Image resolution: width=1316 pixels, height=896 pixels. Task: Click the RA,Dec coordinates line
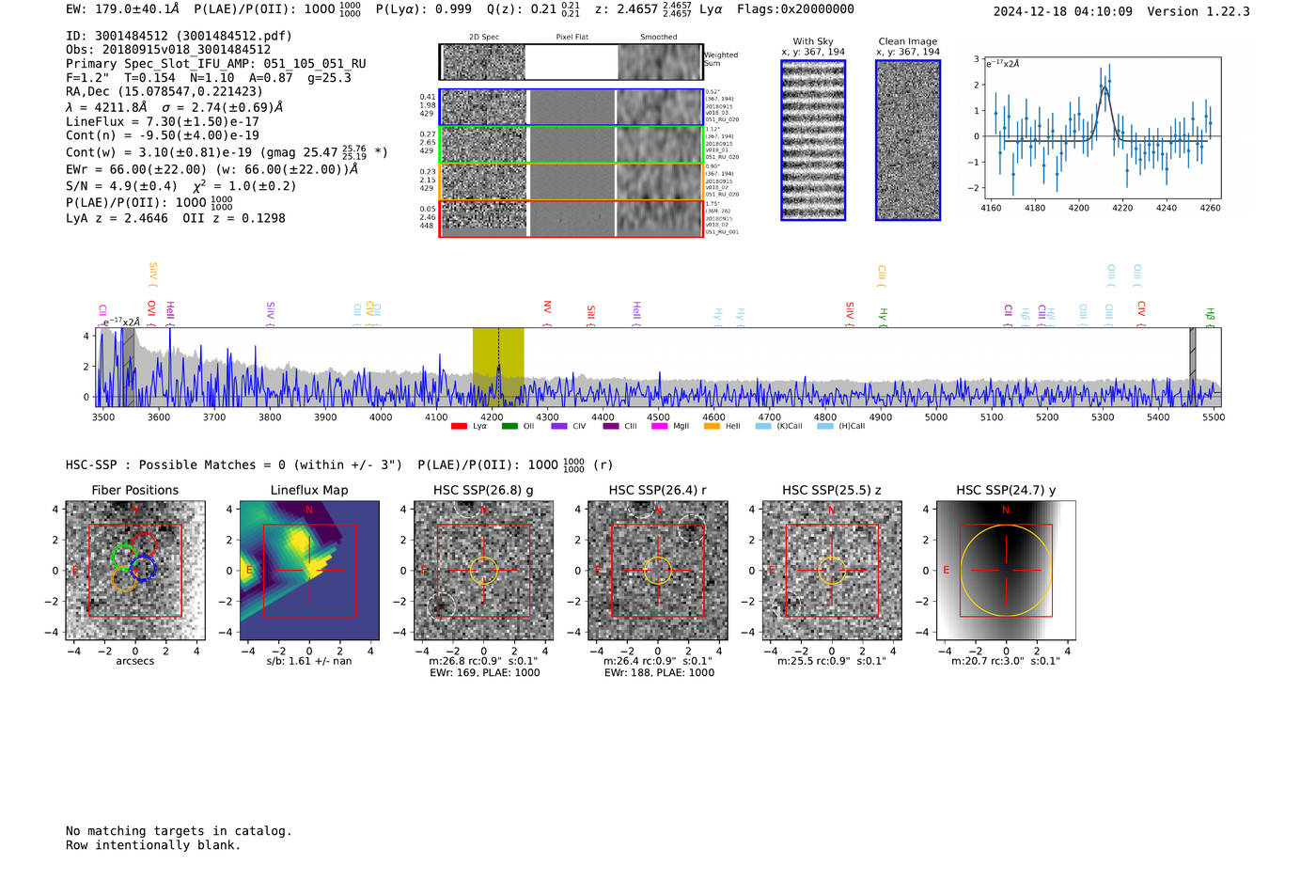(164, 91)
